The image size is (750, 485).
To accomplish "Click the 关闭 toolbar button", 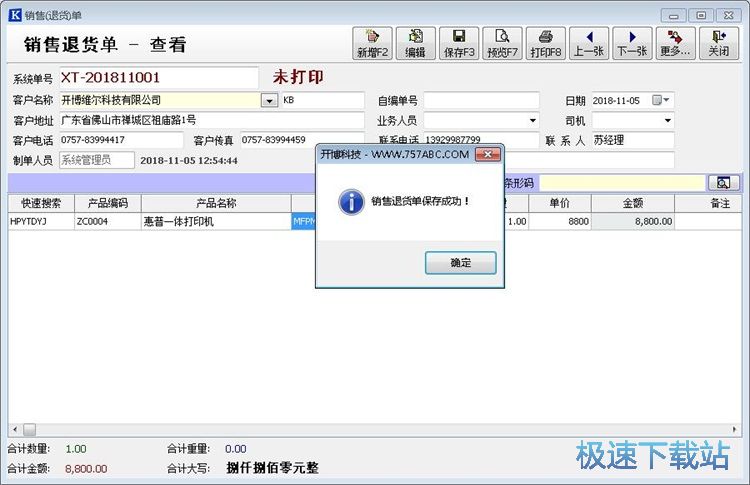I will 719,44.
